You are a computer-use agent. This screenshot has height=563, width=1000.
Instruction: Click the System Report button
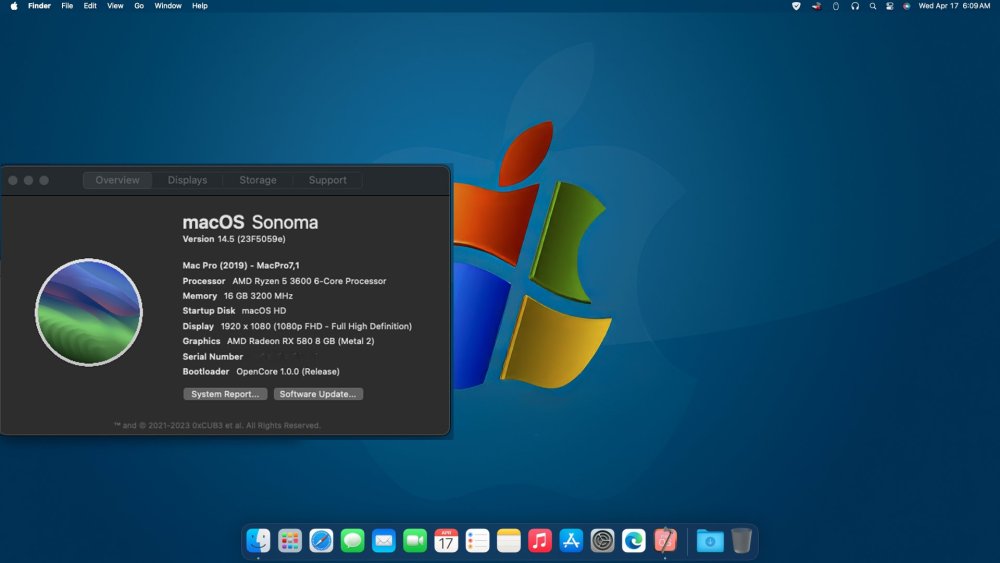(x=225, y=394)
